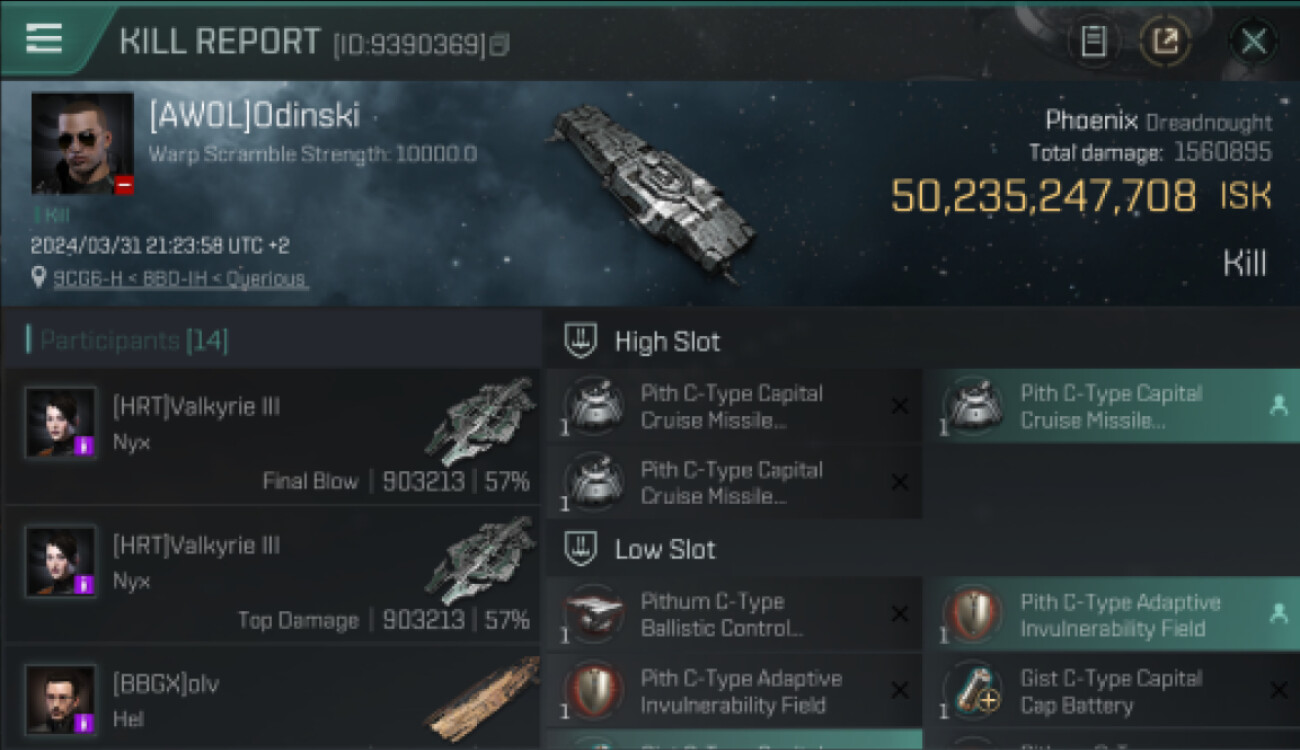This screenshot has width=1300, height=750.
Task: Open the hamburger menu icon
Action: coord(44,38)
